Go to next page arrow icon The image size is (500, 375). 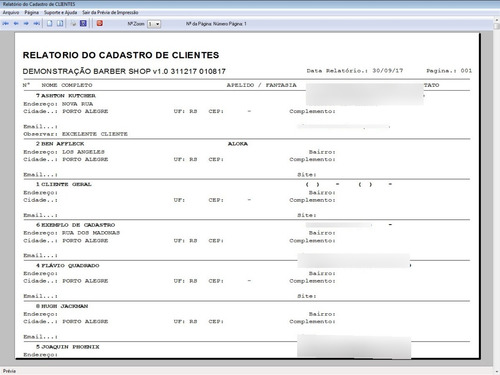[26, 23]
